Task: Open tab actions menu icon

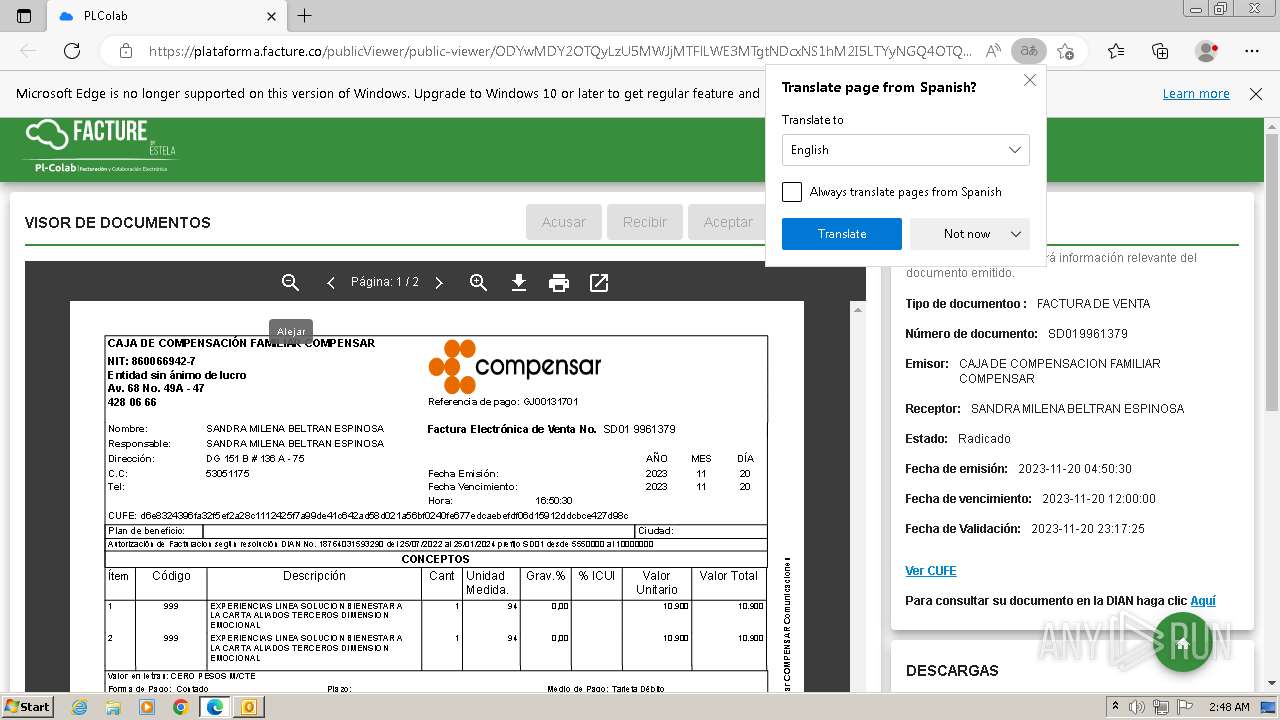Action: coord(24,16)
